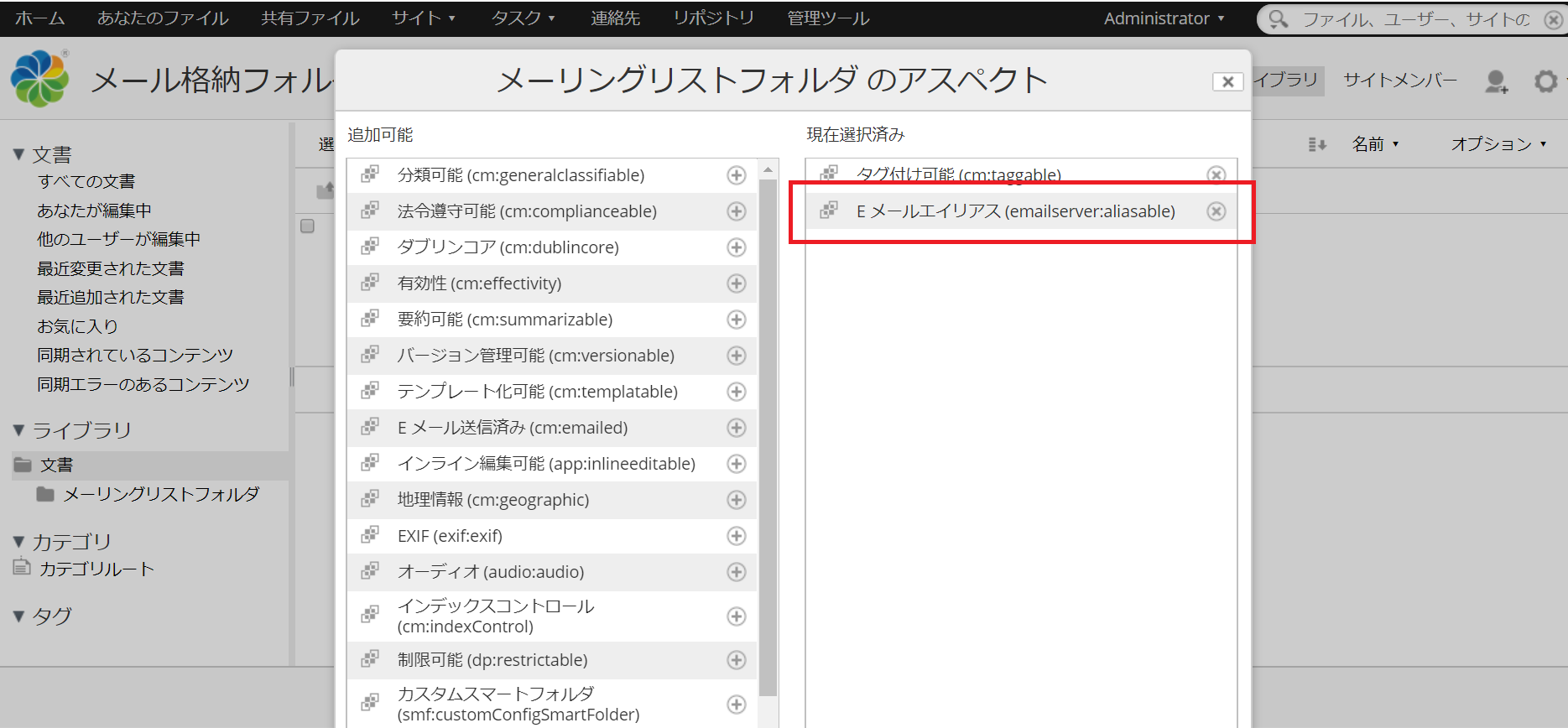Open 管理ツール menu item
Image resolution: width=1568 pixels, height=728 pixels.
(828, 18)
